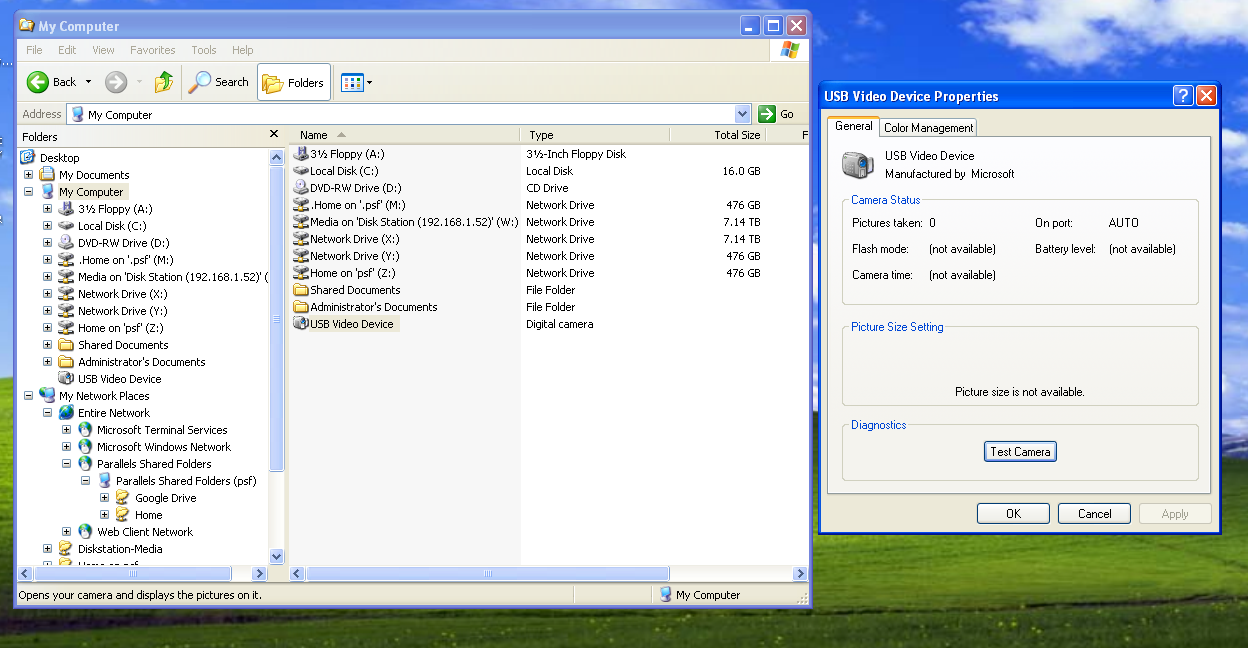Expand Microsoft Windows Network tree node
The width and height of the screenshot is (1248, 648).
[x=67, y=447]
